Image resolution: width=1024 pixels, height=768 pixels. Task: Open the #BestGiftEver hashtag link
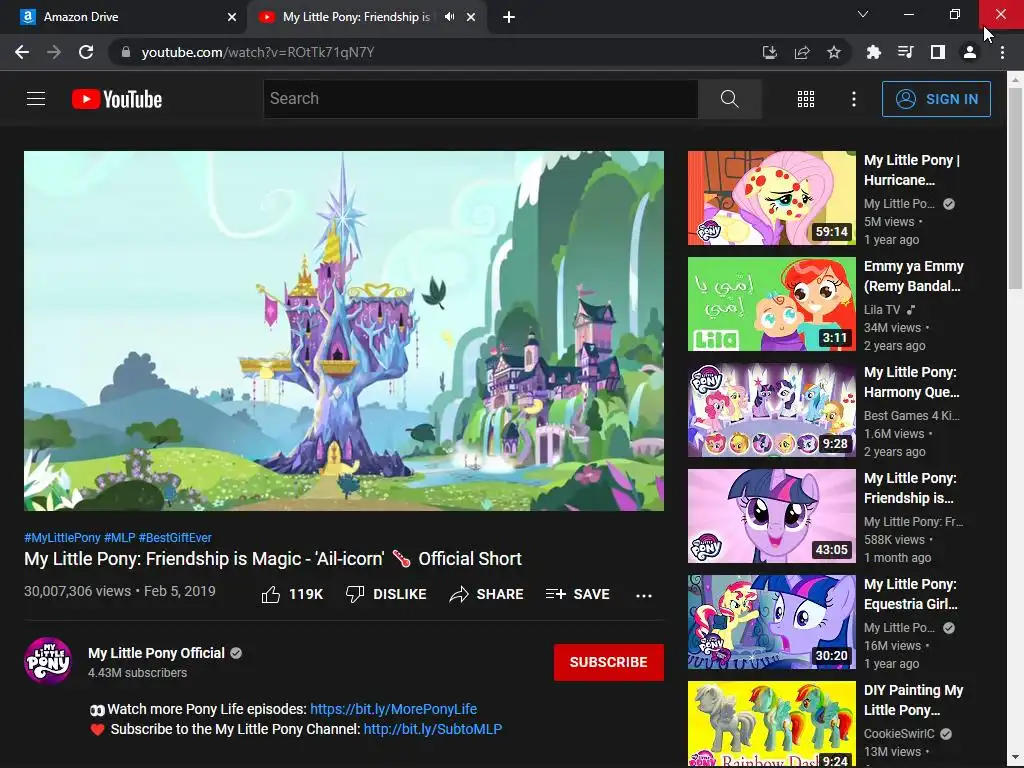pyautogui.click(x=175, y=537)
